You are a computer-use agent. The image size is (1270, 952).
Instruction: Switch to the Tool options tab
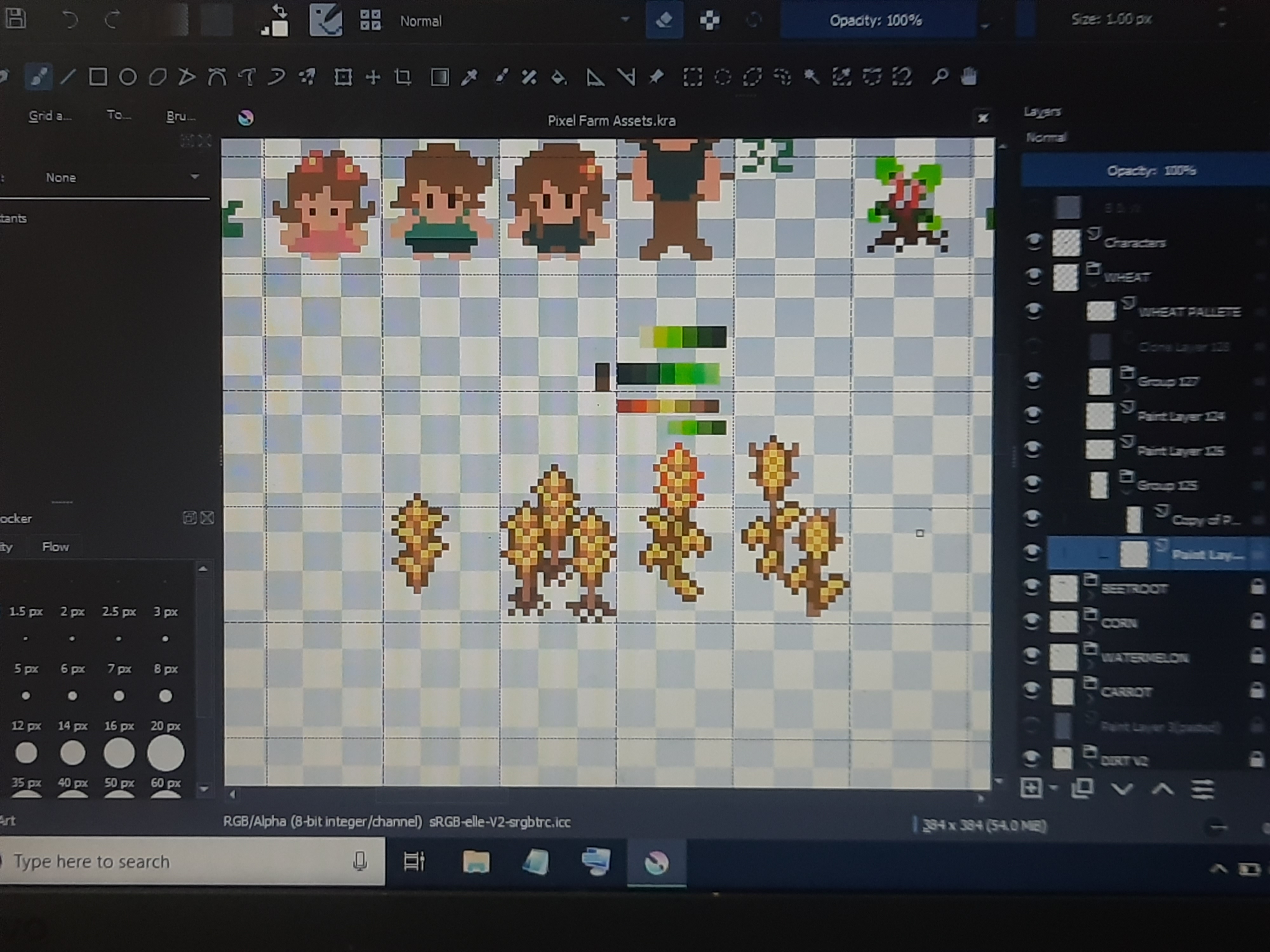tap(119, 115)
